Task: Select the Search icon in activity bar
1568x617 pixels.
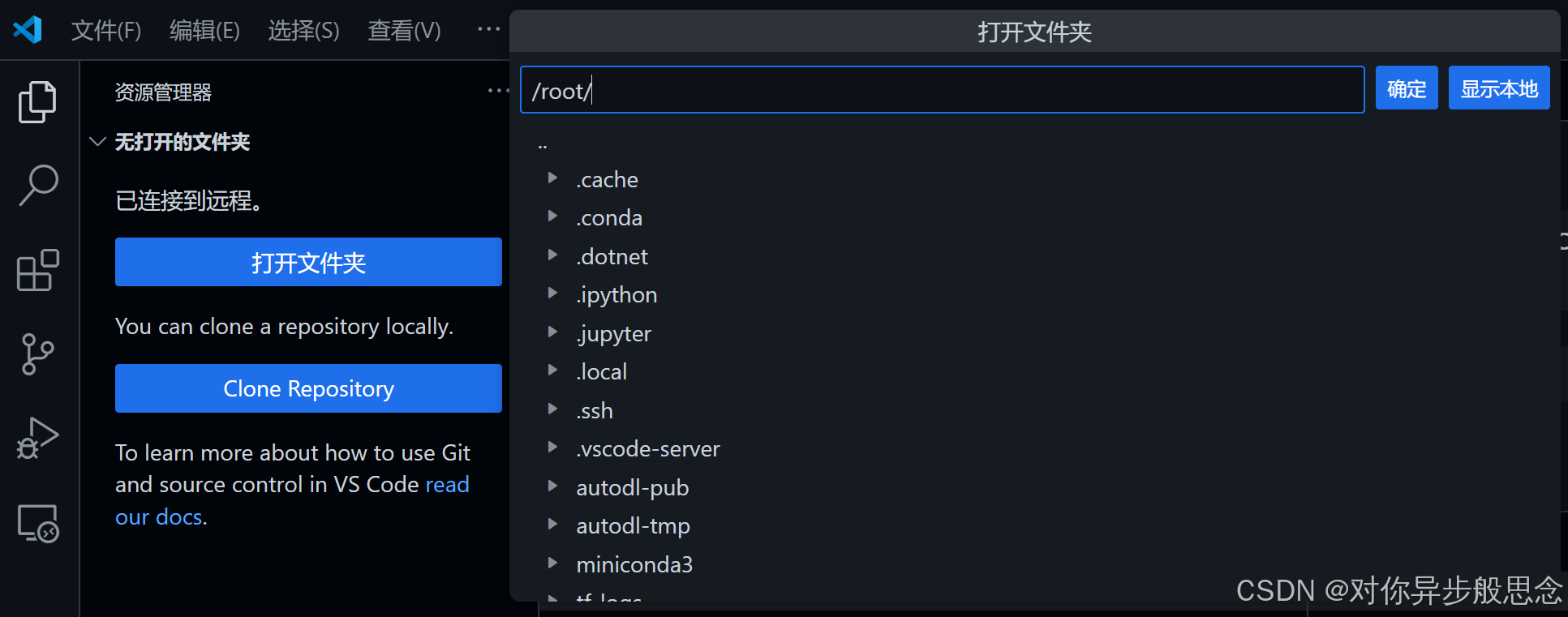Action: (x=37, y=186)
